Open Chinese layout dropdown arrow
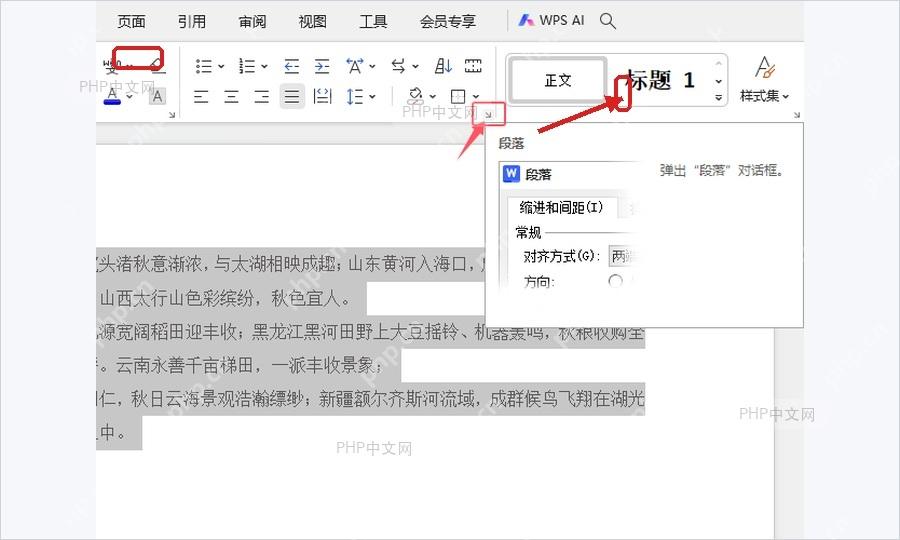900x540 pixels. (372, 67)
